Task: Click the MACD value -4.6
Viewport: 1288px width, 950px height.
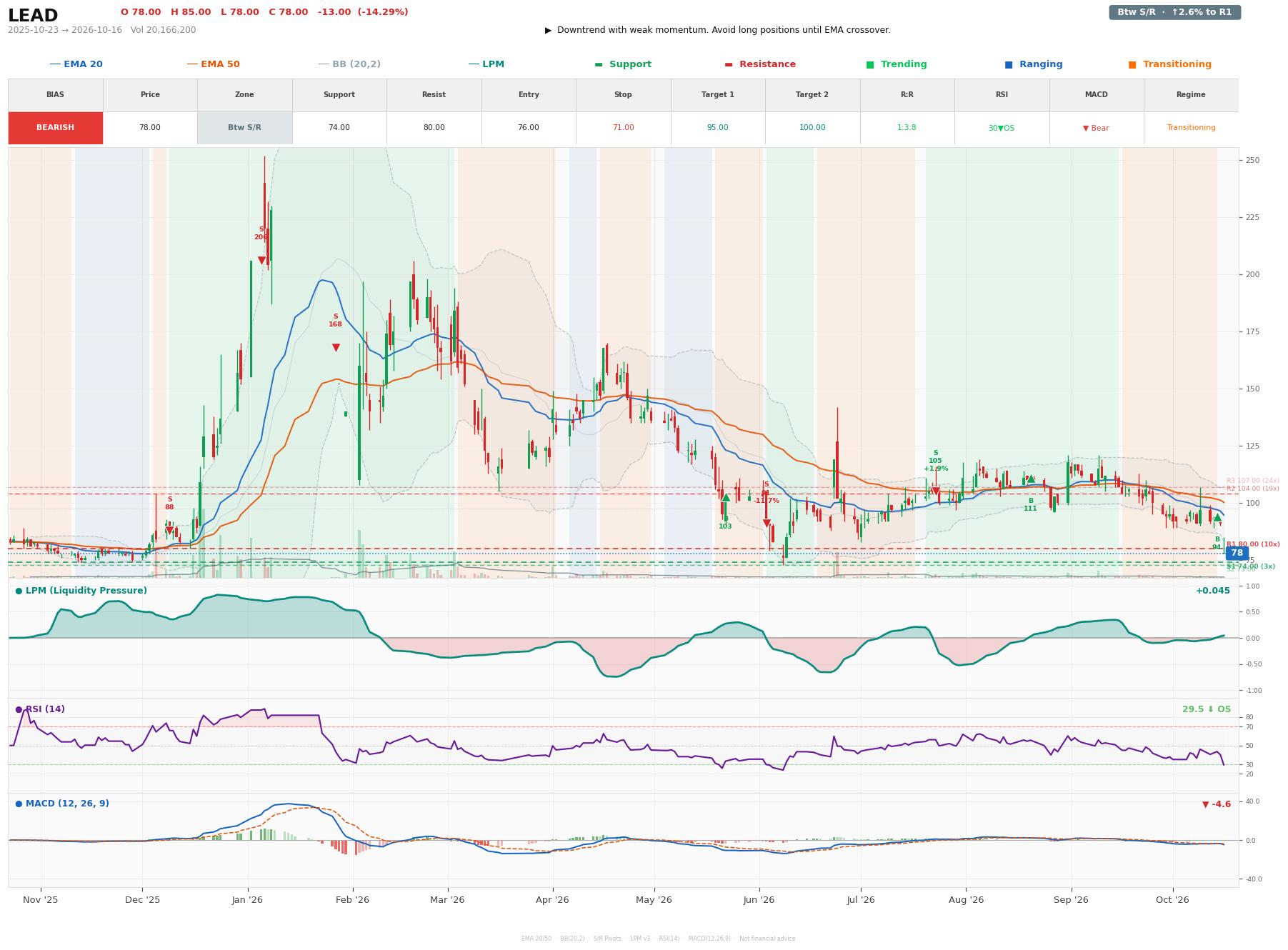Action: pyautogui.click(x=1217, y=804)
